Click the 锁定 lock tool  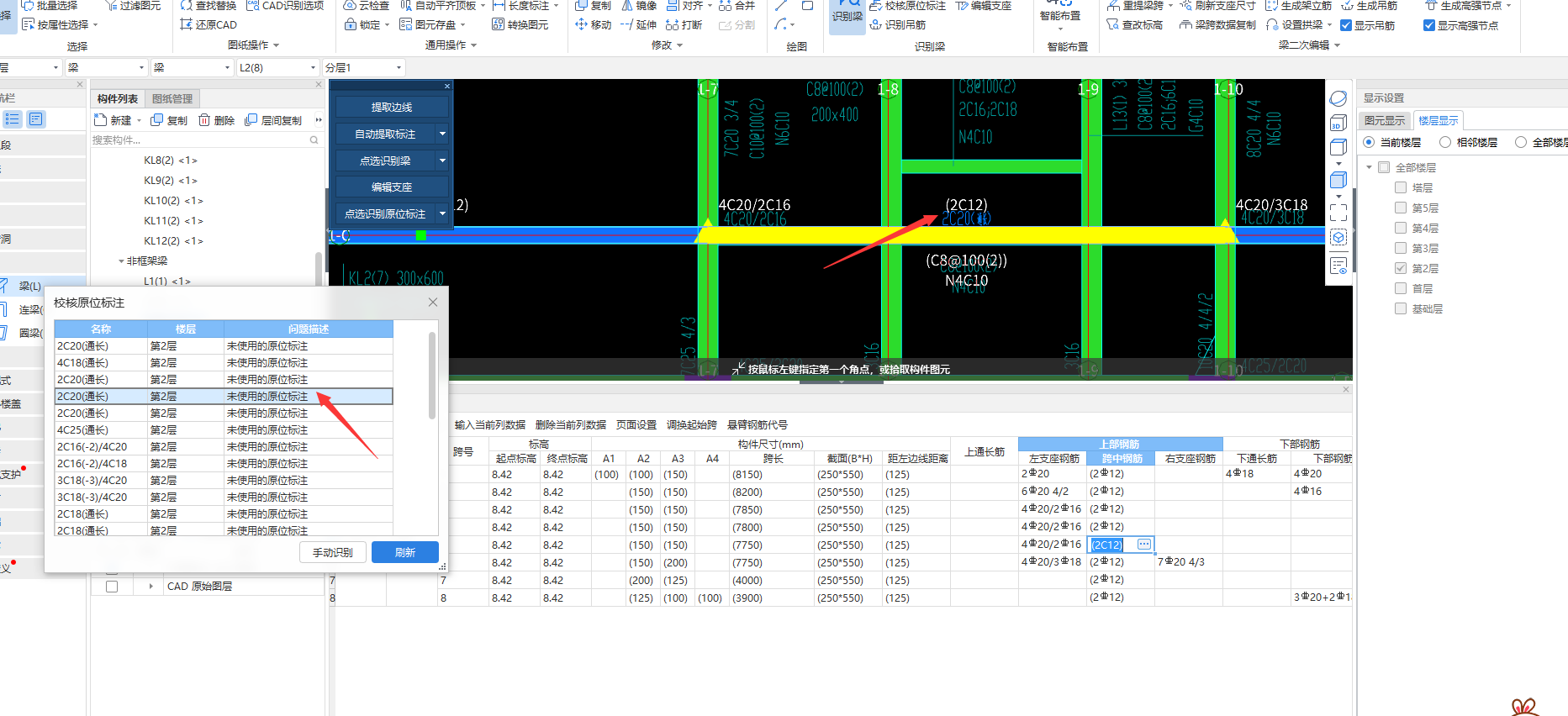tap(362, 24)
